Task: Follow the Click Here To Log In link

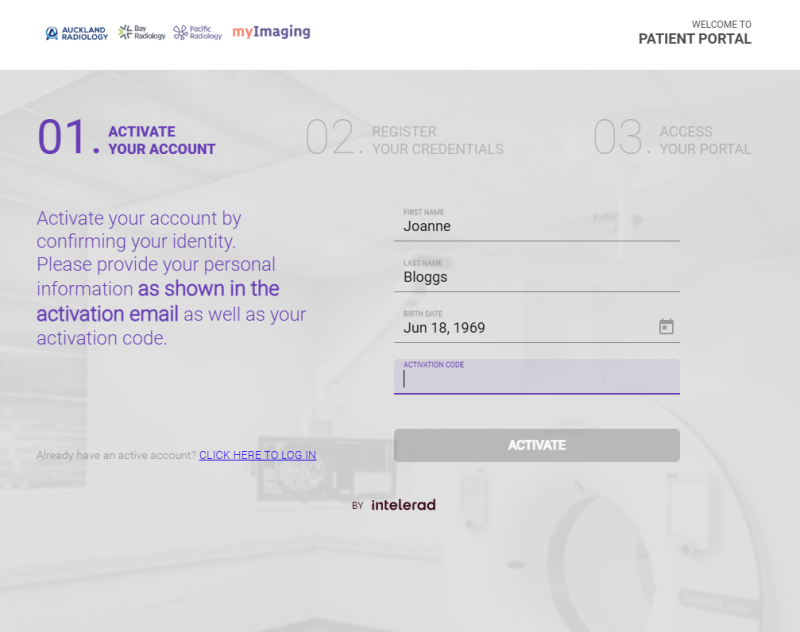Action: coord(257,455)
